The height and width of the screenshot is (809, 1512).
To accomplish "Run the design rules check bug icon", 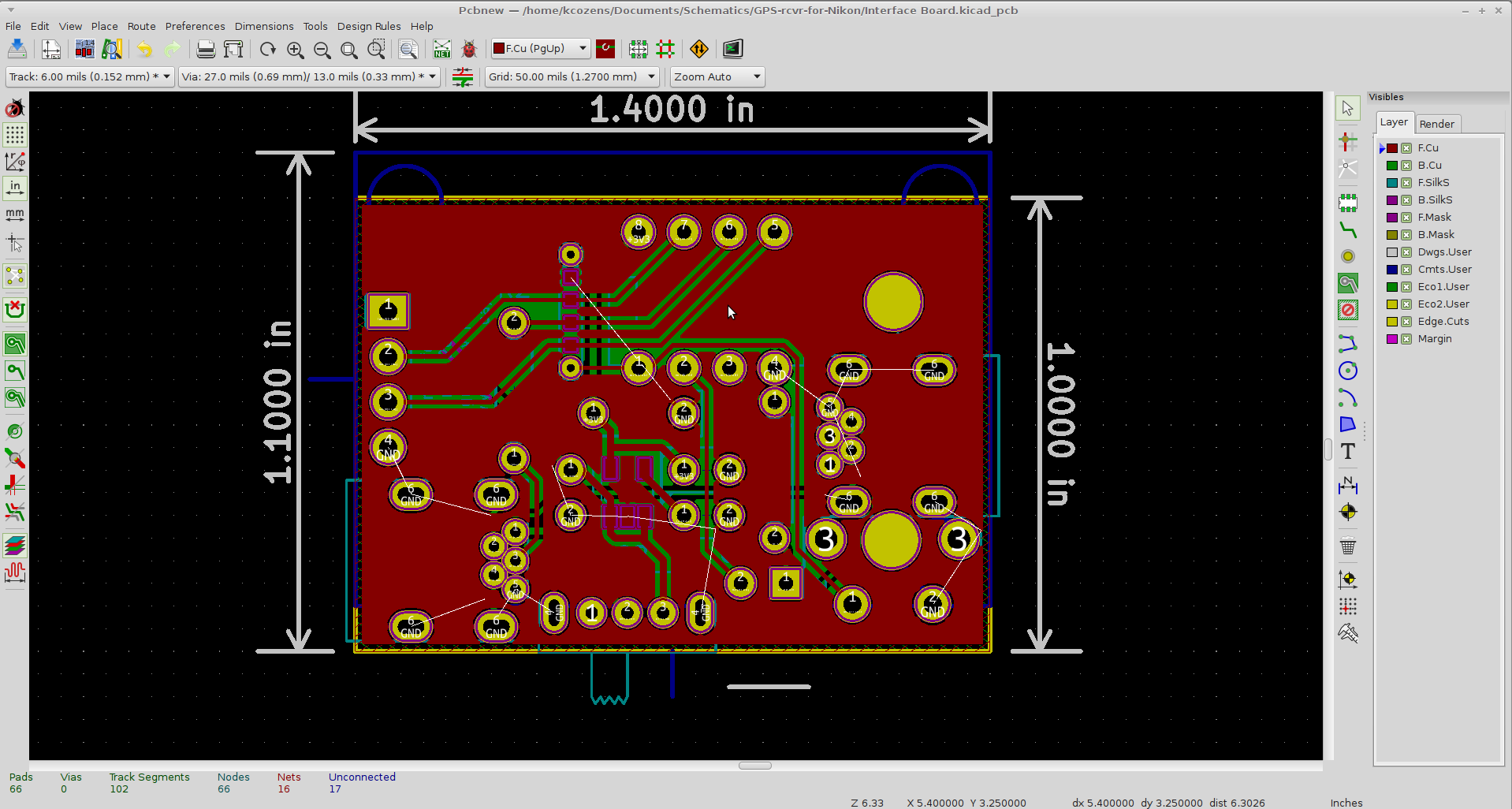I will 469,49.
